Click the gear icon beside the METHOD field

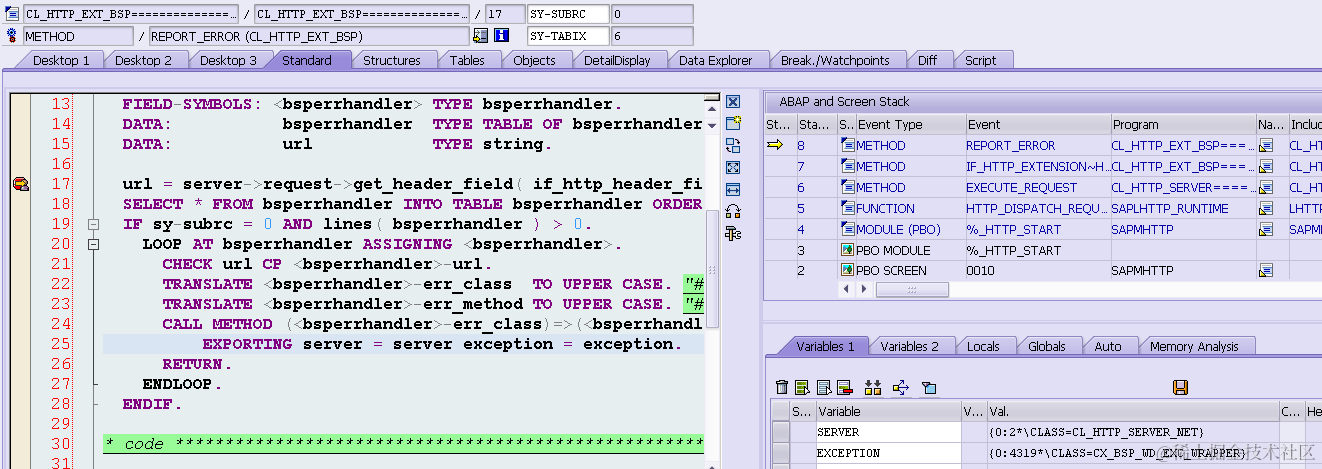point(12,36)
